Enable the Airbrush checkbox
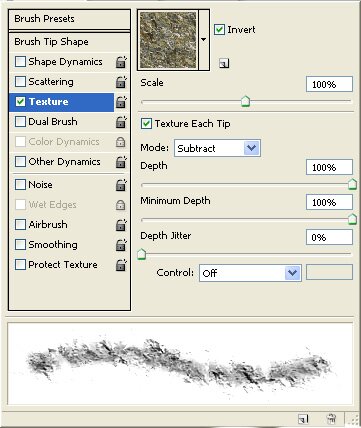Viewport: 361px width, 428px height. click(20, 225)
